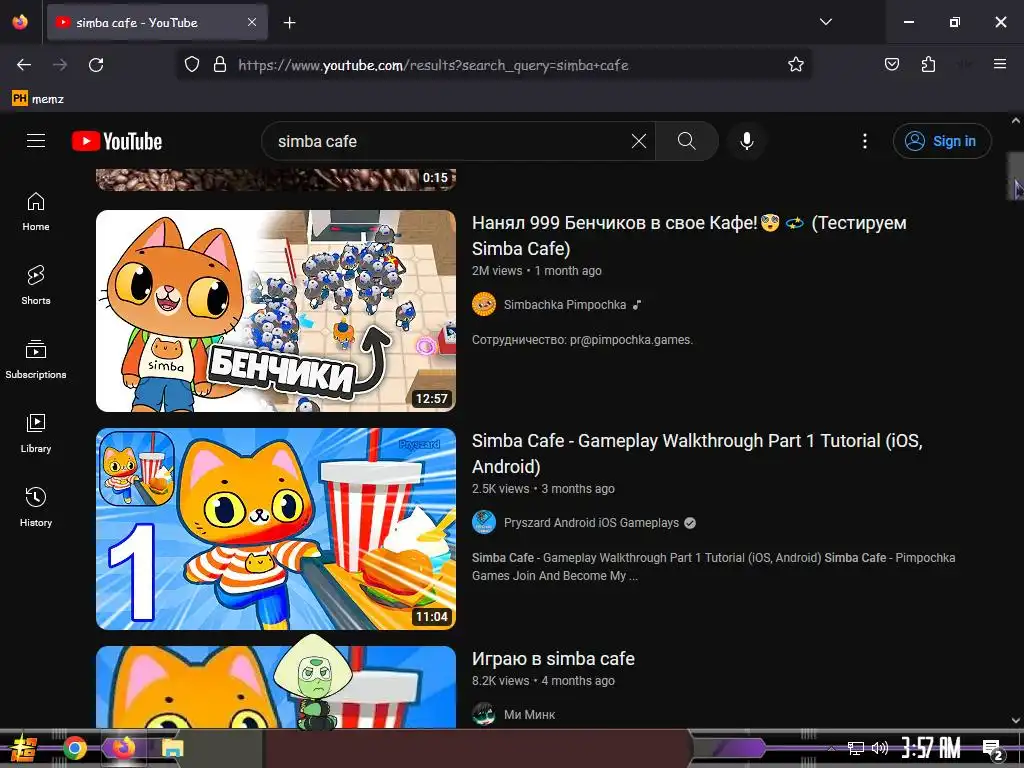Open notification center icon
This screenshot has width=1024, height=768.
coord(991,749)
